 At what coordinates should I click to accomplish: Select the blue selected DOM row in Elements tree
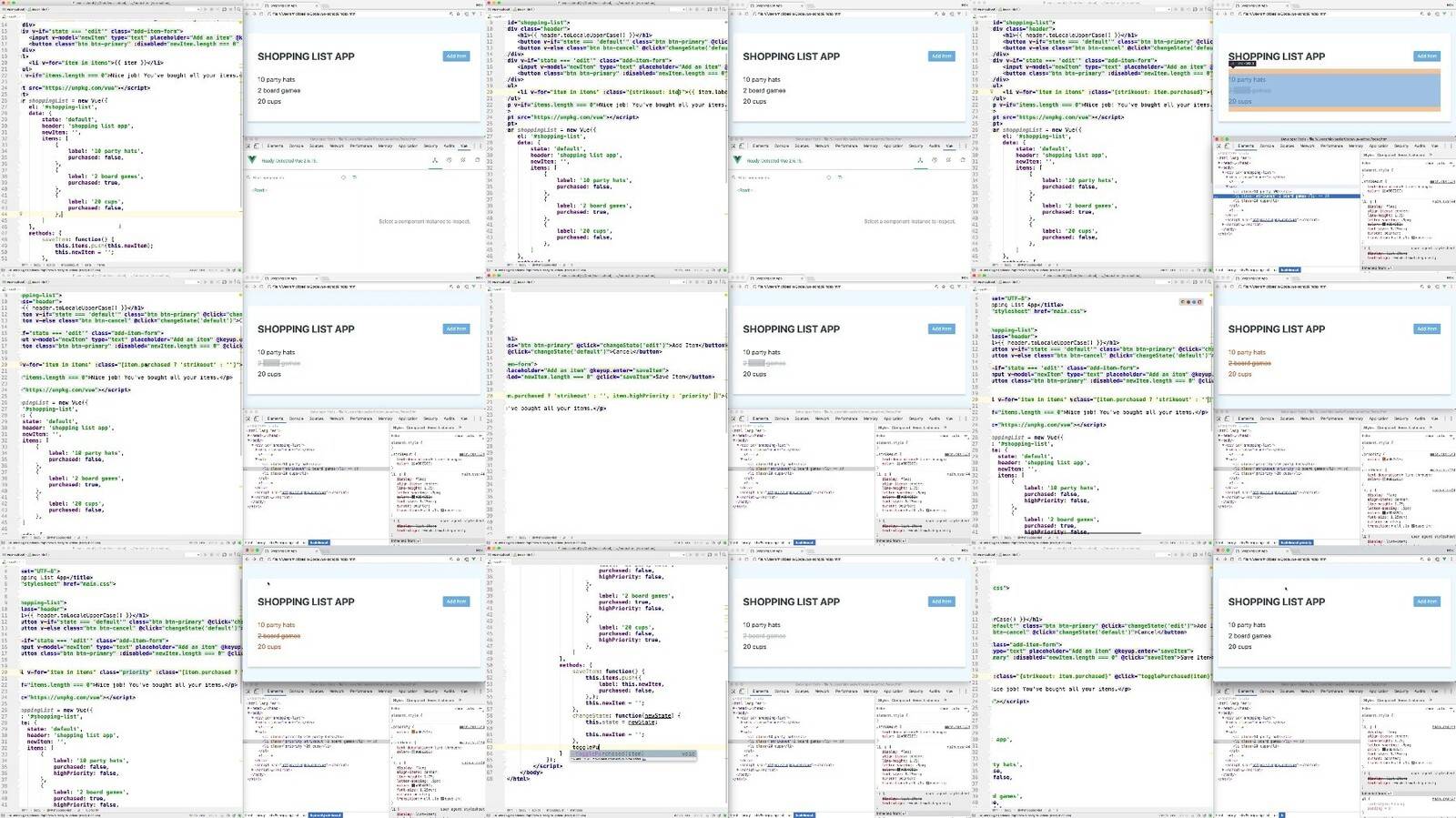(1287, 196)
